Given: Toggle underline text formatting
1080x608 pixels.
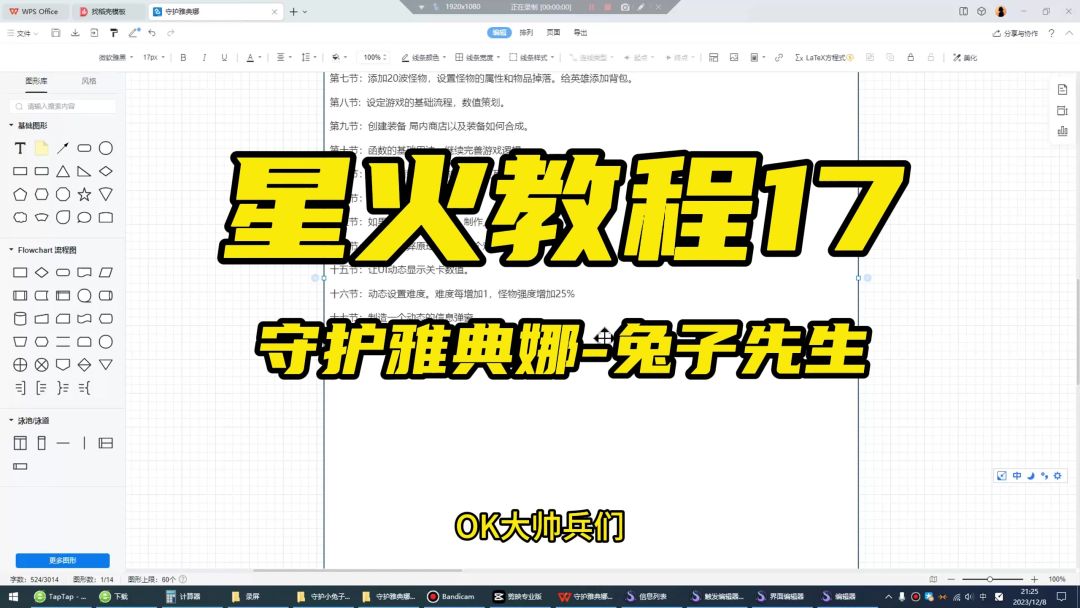Looking at the screenshot, I should [224, 58].
